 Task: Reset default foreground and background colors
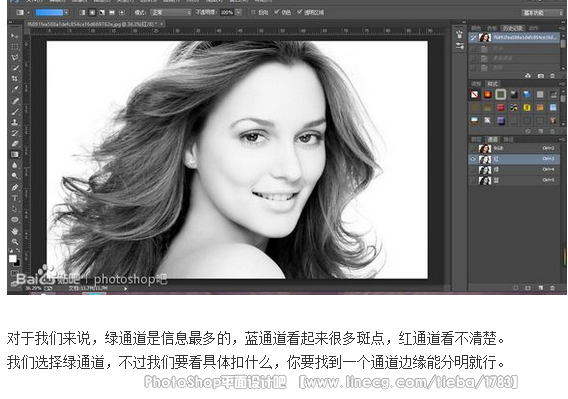tap(11, 250)
